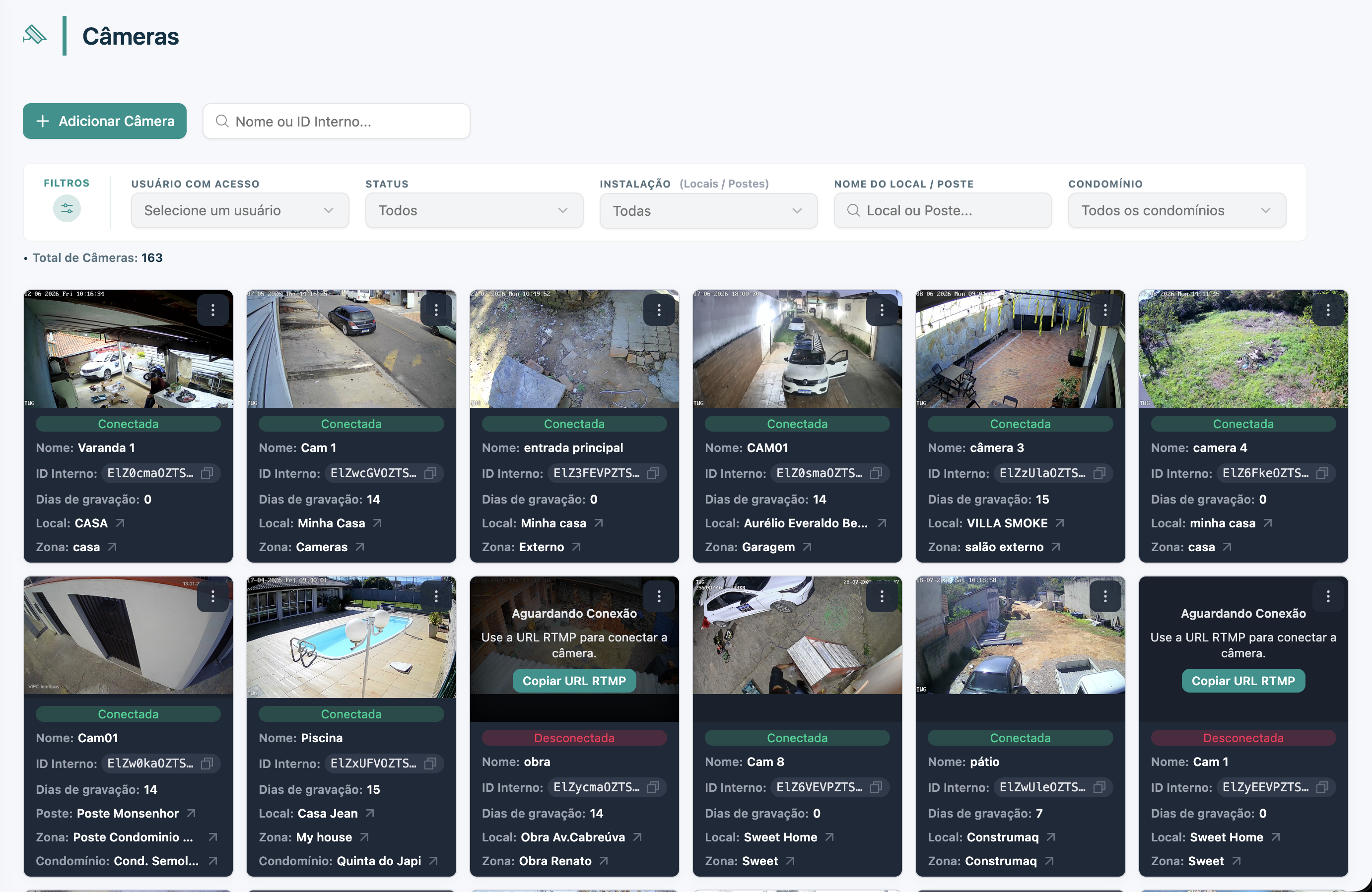Viewport: 1372px width, 892px height.
Task: Open the three-dot menu on Varanda 1 card
Action: pos(213,311)
